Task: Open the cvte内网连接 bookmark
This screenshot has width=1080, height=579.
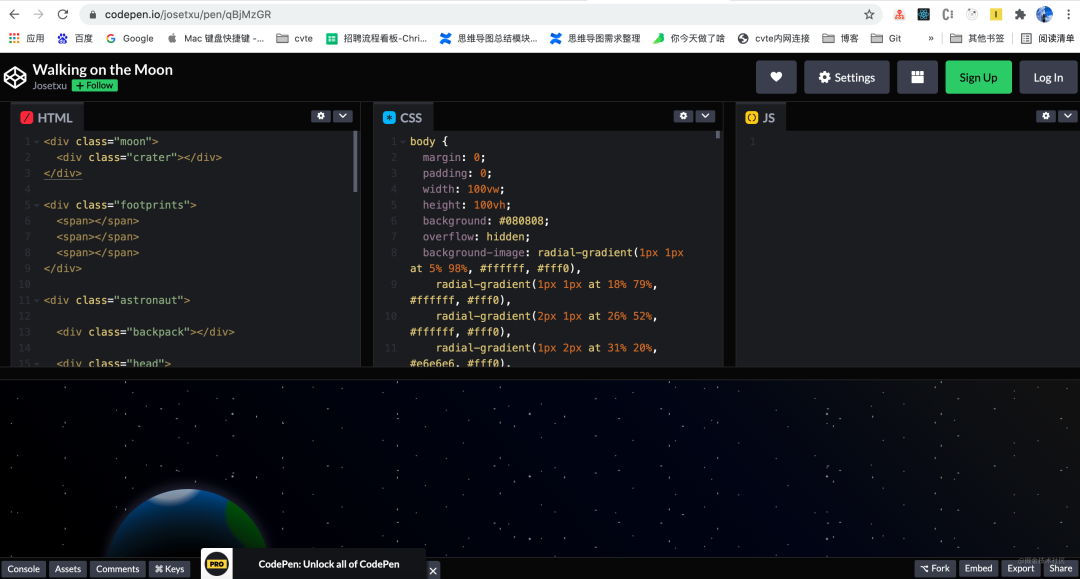Action: (773, 39)
